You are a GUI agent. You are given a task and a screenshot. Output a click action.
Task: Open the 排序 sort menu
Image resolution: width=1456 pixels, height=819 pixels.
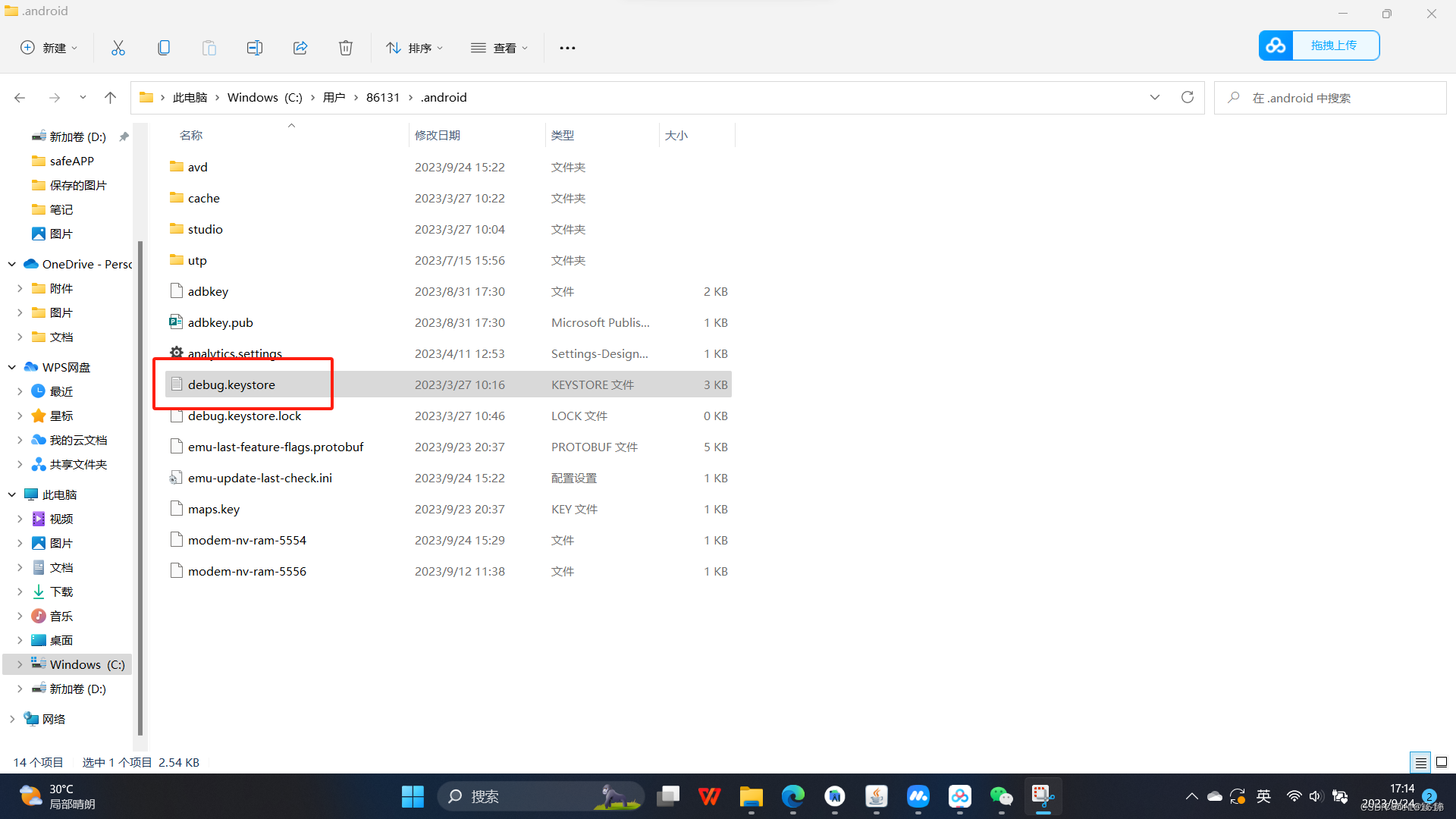click(414, 48)
